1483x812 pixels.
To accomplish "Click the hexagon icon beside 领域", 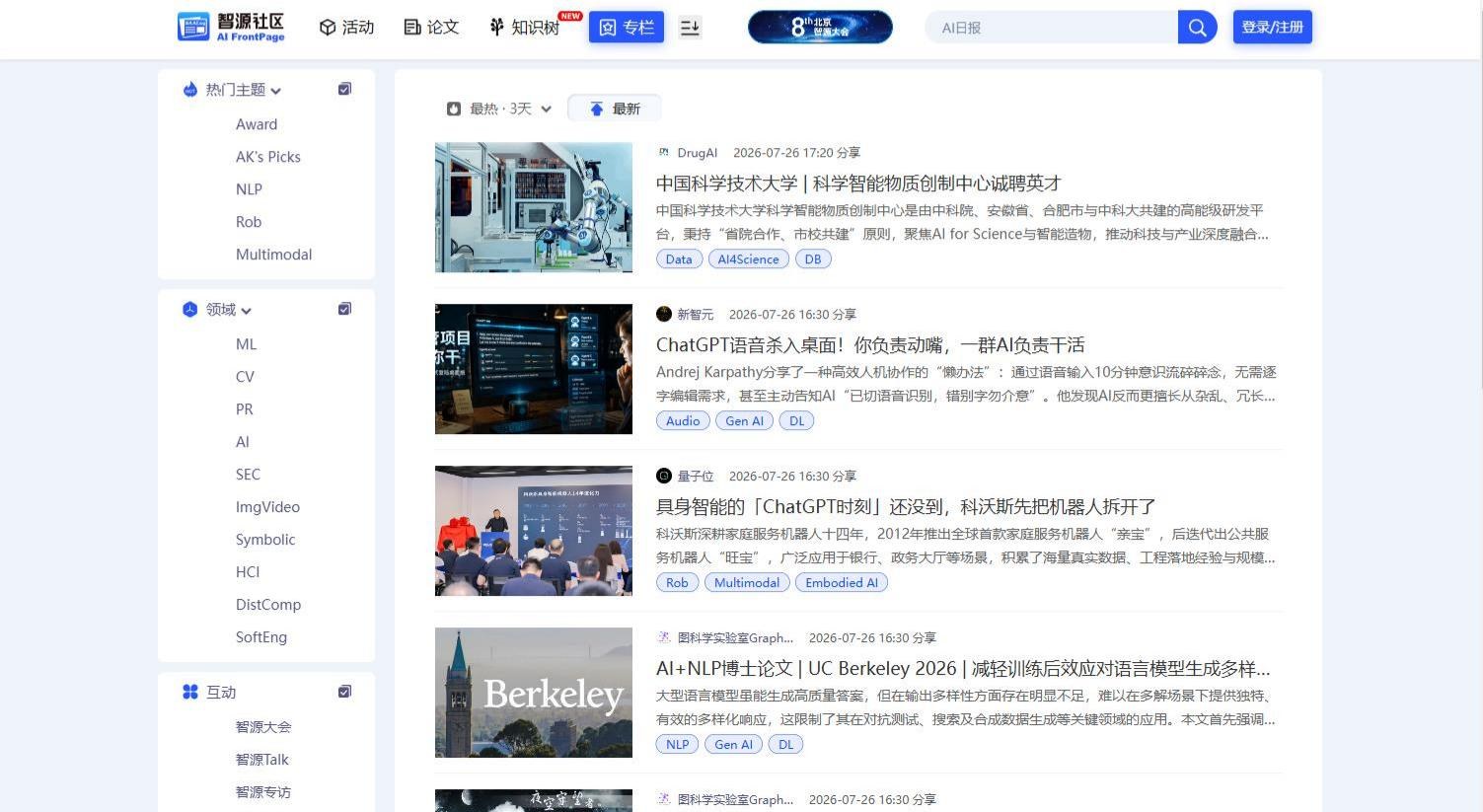I will pos(190,310).
